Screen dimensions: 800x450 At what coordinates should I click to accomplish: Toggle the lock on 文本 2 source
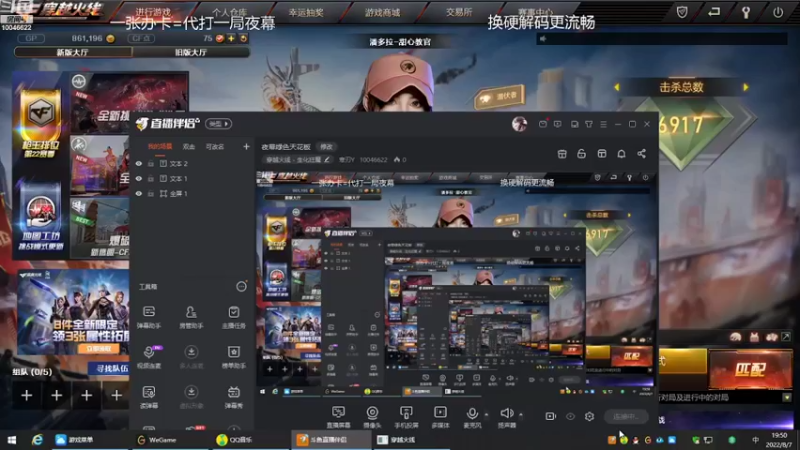(x=151, y=164)
